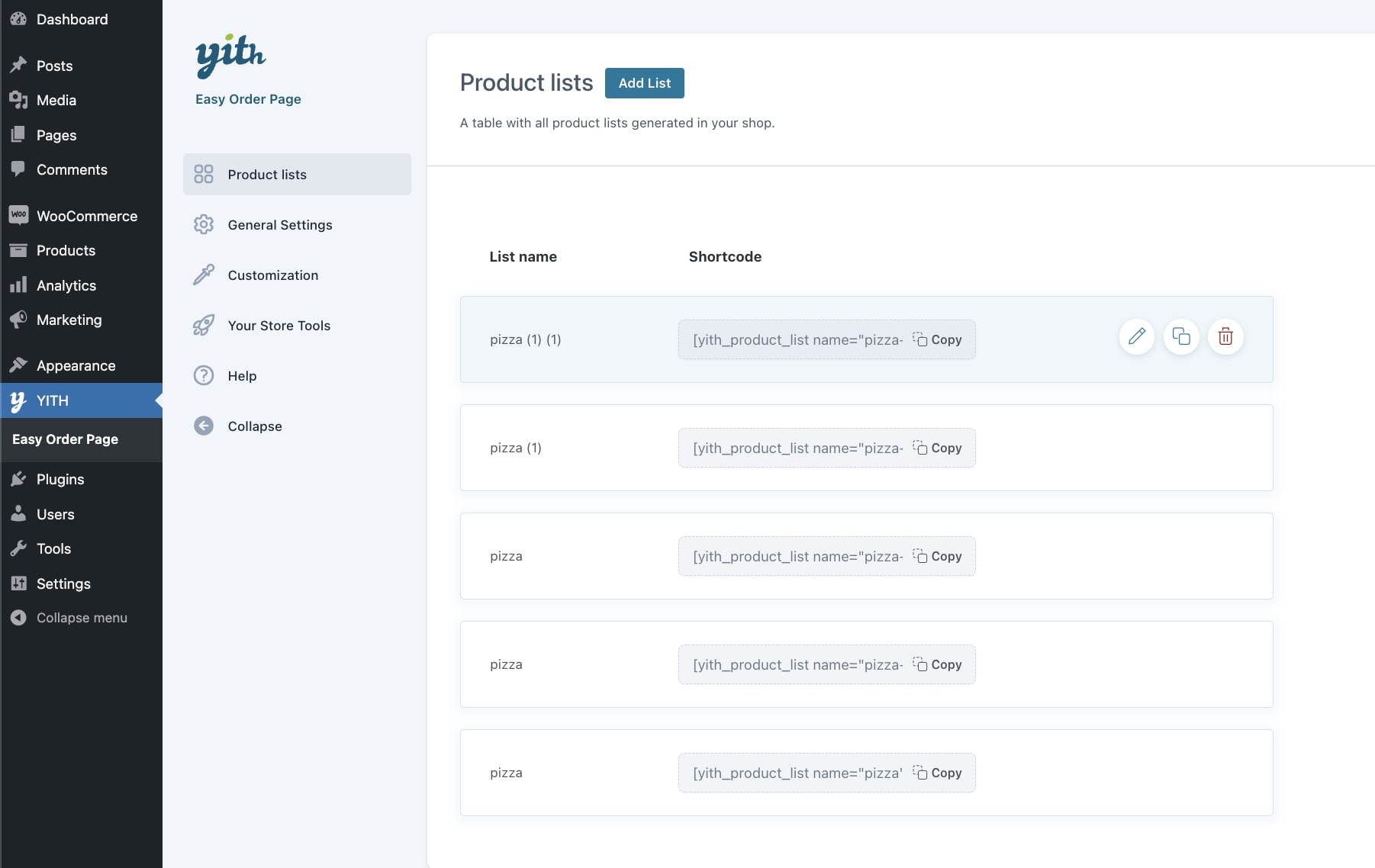
Task: Click the red trash delete icon
Action: [1225, 336]
